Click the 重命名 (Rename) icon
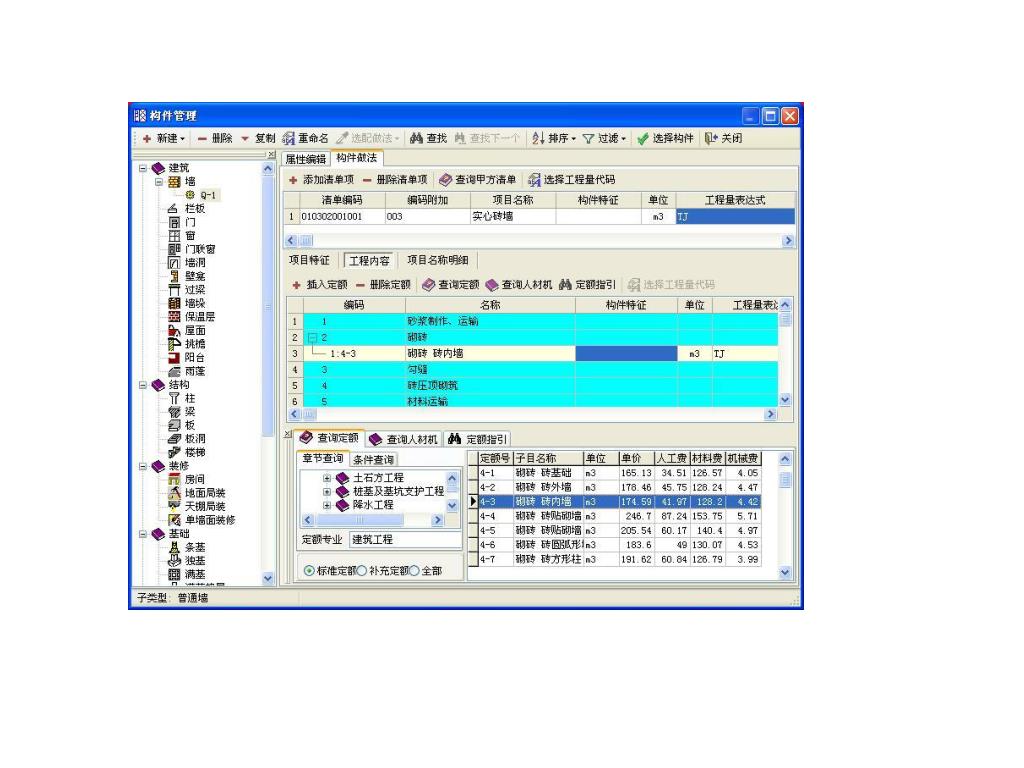This screenshot has height=768, width=1024. [288, 138]
